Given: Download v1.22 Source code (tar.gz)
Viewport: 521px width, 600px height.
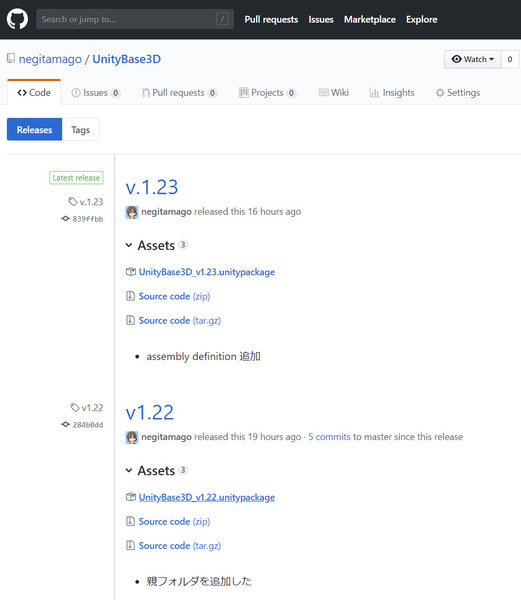Looking at the screenshot, I should [x=179, y=546].
